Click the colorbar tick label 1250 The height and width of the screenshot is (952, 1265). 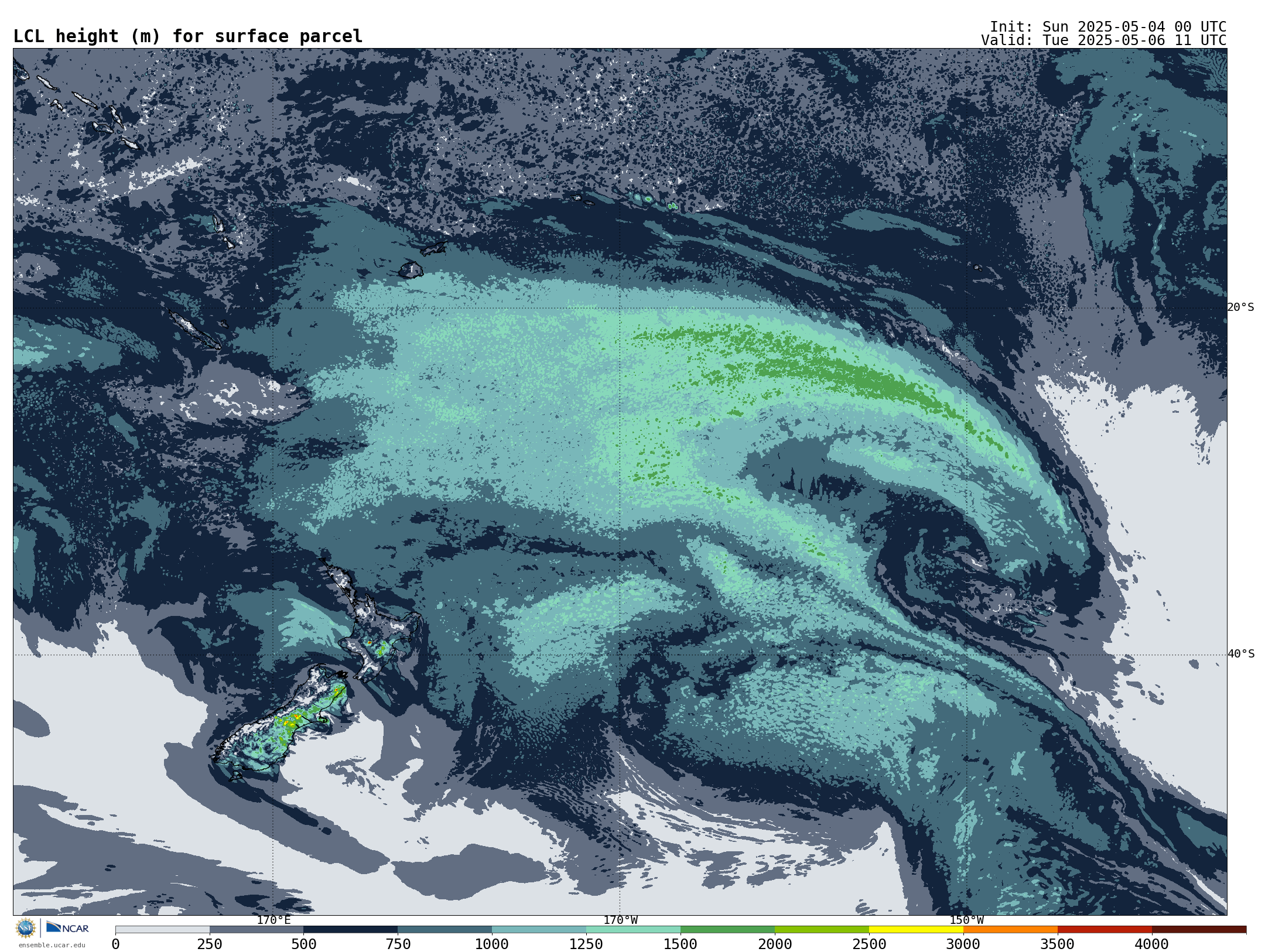[x=586, y=944]
